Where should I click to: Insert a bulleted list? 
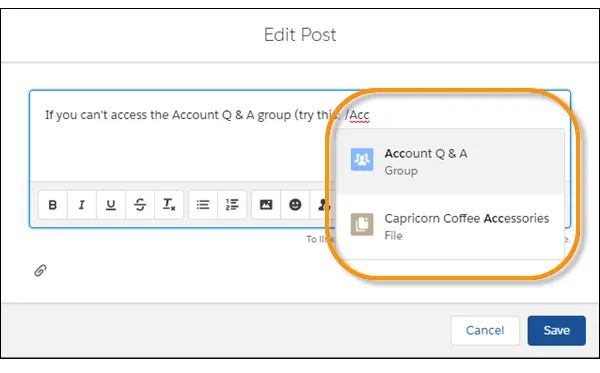[x=203, y=205]
